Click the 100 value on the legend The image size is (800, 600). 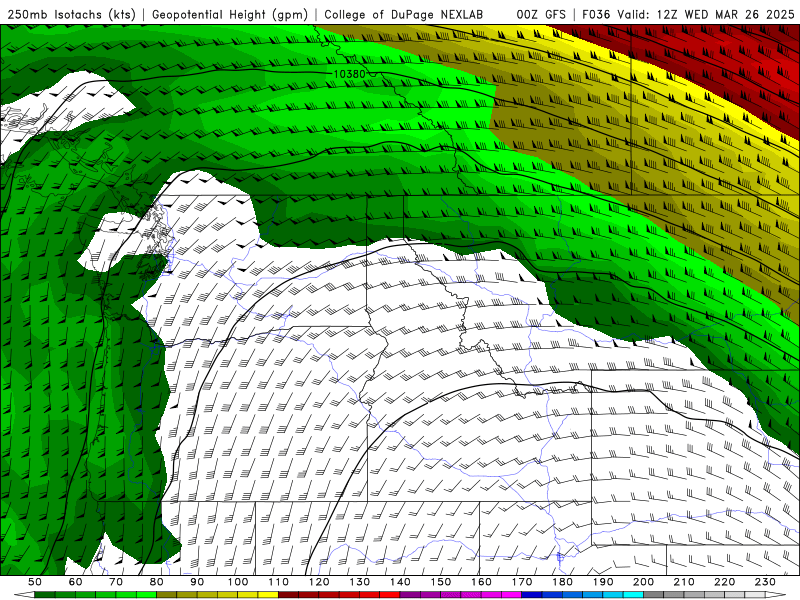coord(238,582)
